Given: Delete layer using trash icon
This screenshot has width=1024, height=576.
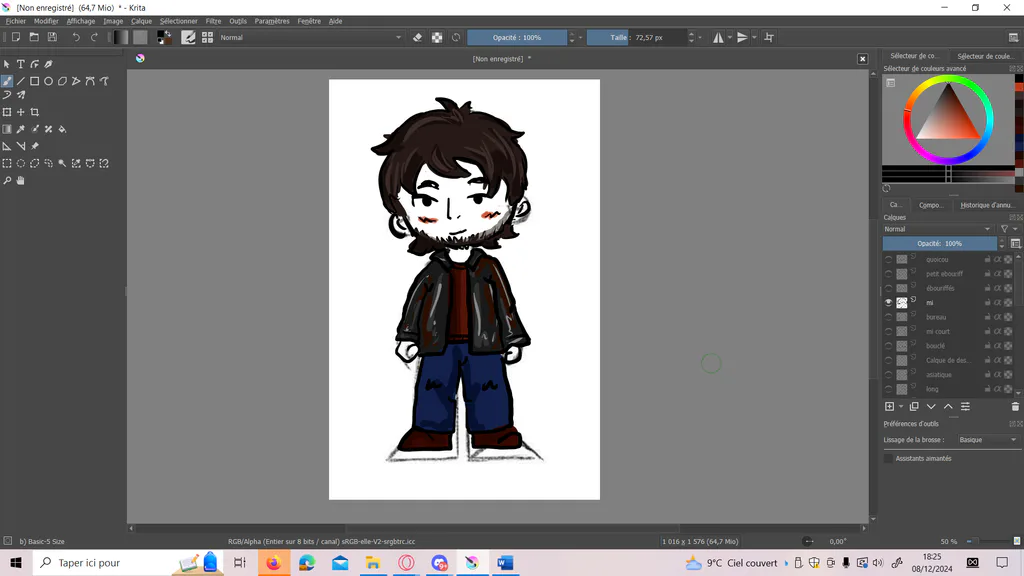Looking at the screenshot, I should click(x=1015, y=406).
